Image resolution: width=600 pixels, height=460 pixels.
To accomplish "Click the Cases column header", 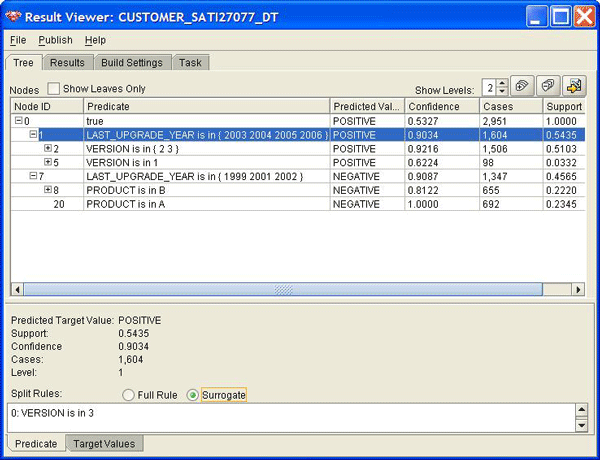I will [x=510, y=106].
